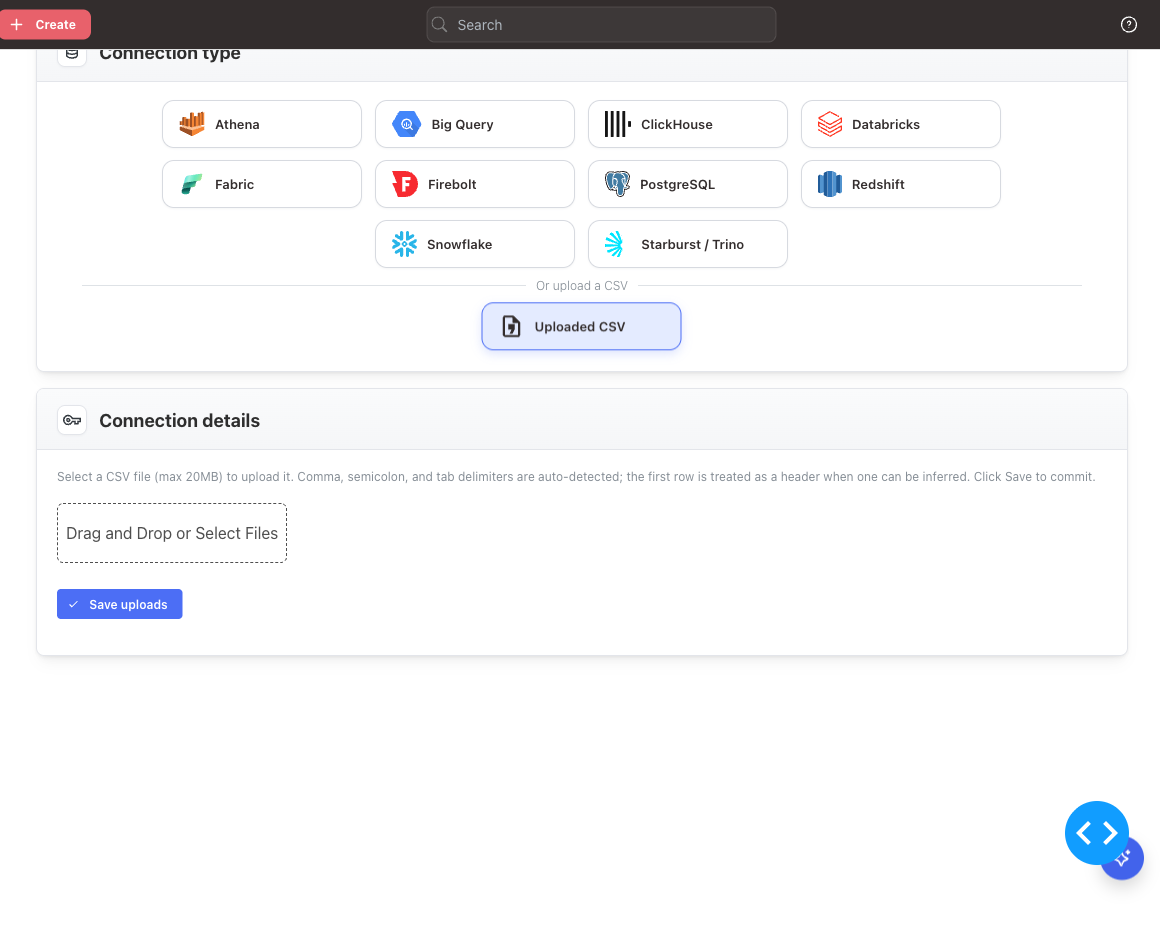The width and height of the screenshot is (1160, 928).
Task: Click Drag and Drop or Select Files area
Action: click(172, 533)
